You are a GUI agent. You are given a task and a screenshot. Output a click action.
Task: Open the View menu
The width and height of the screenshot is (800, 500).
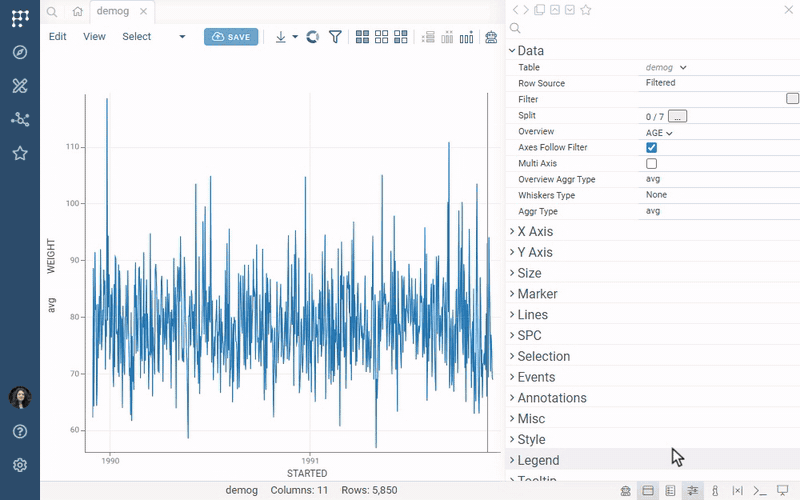click(x=94, y=37)
